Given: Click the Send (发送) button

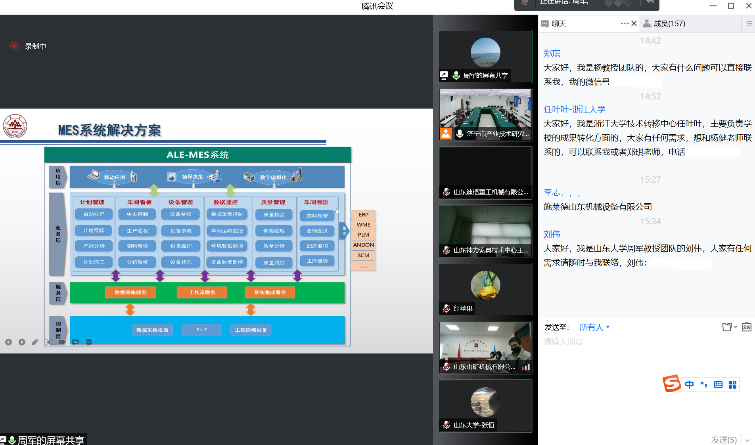Looking at the screenshot, I should 726,438.
